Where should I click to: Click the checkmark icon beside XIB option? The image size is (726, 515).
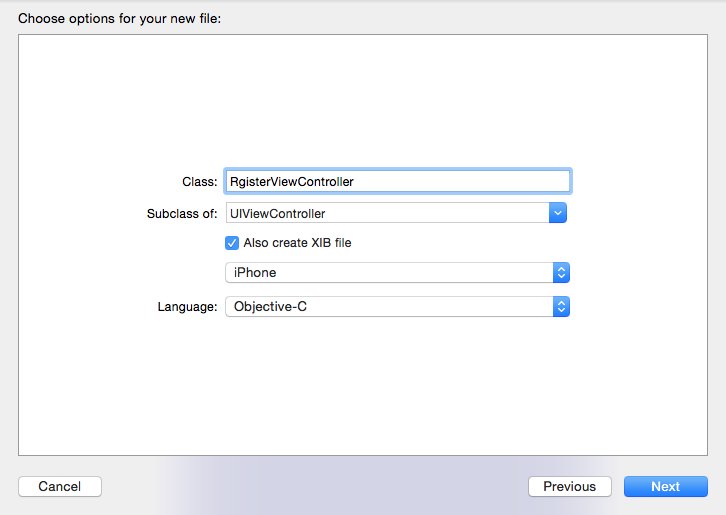coord(232,243)
